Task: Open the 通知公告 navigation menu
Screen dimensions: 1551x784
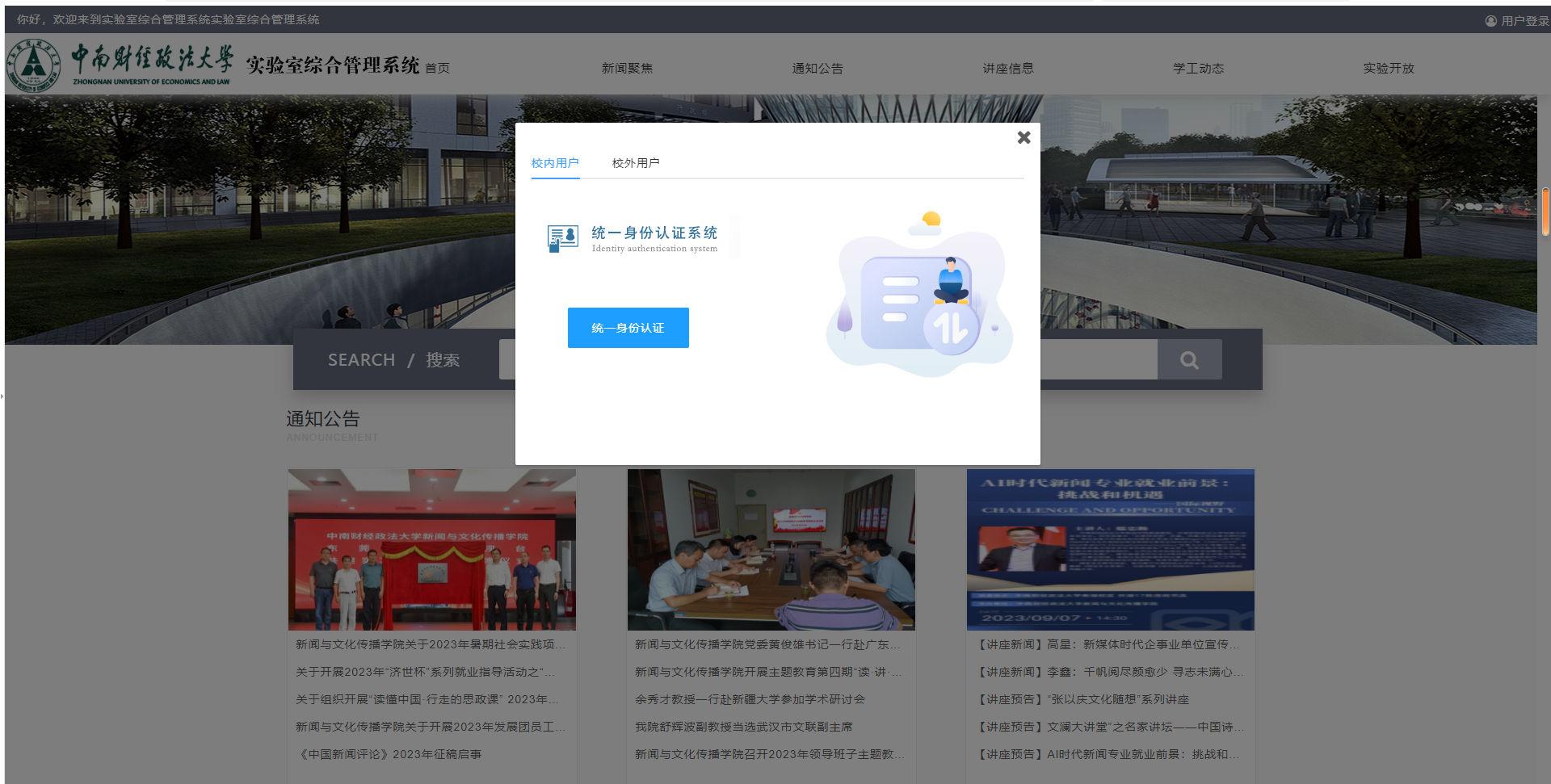Action: [818, 69]
